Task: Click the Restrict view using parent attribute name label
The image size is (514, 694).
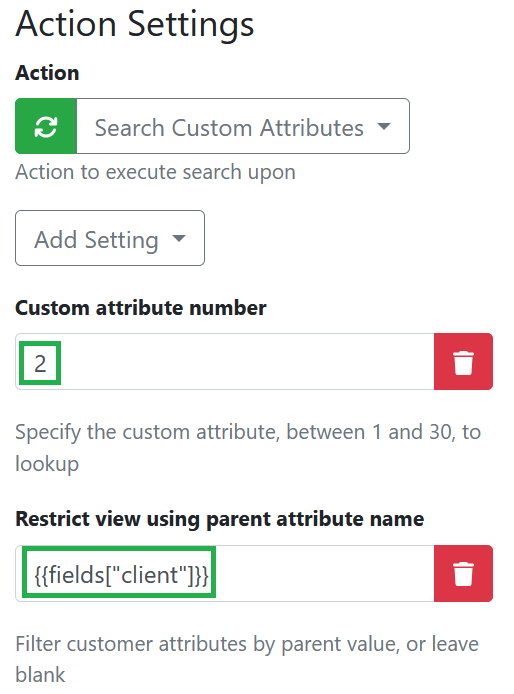Action: 220,519
